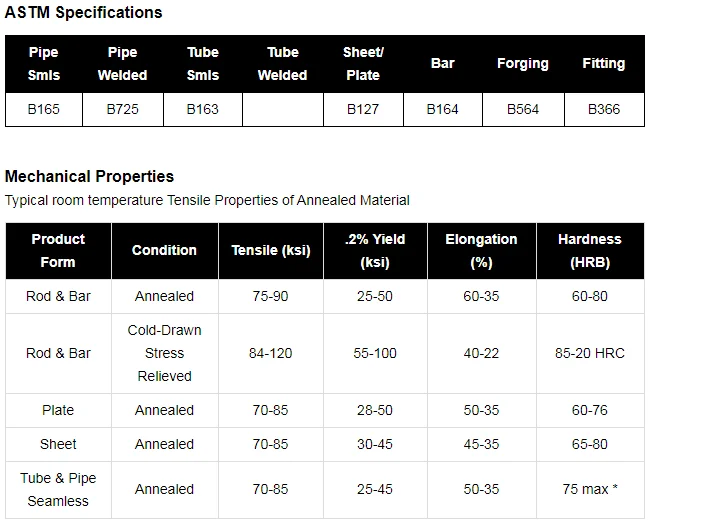Screen dimensions: 708x528
Task: Click the ASTM Specifications heading
Action: [84, 13]
